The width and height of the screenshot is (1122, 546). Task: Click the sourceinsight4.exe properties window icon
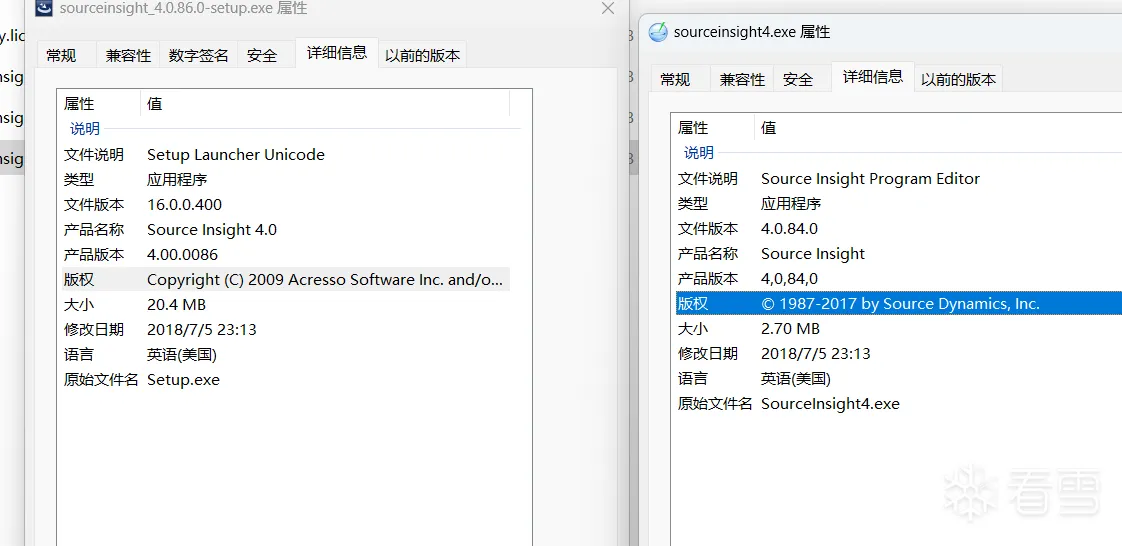(658, 32)
